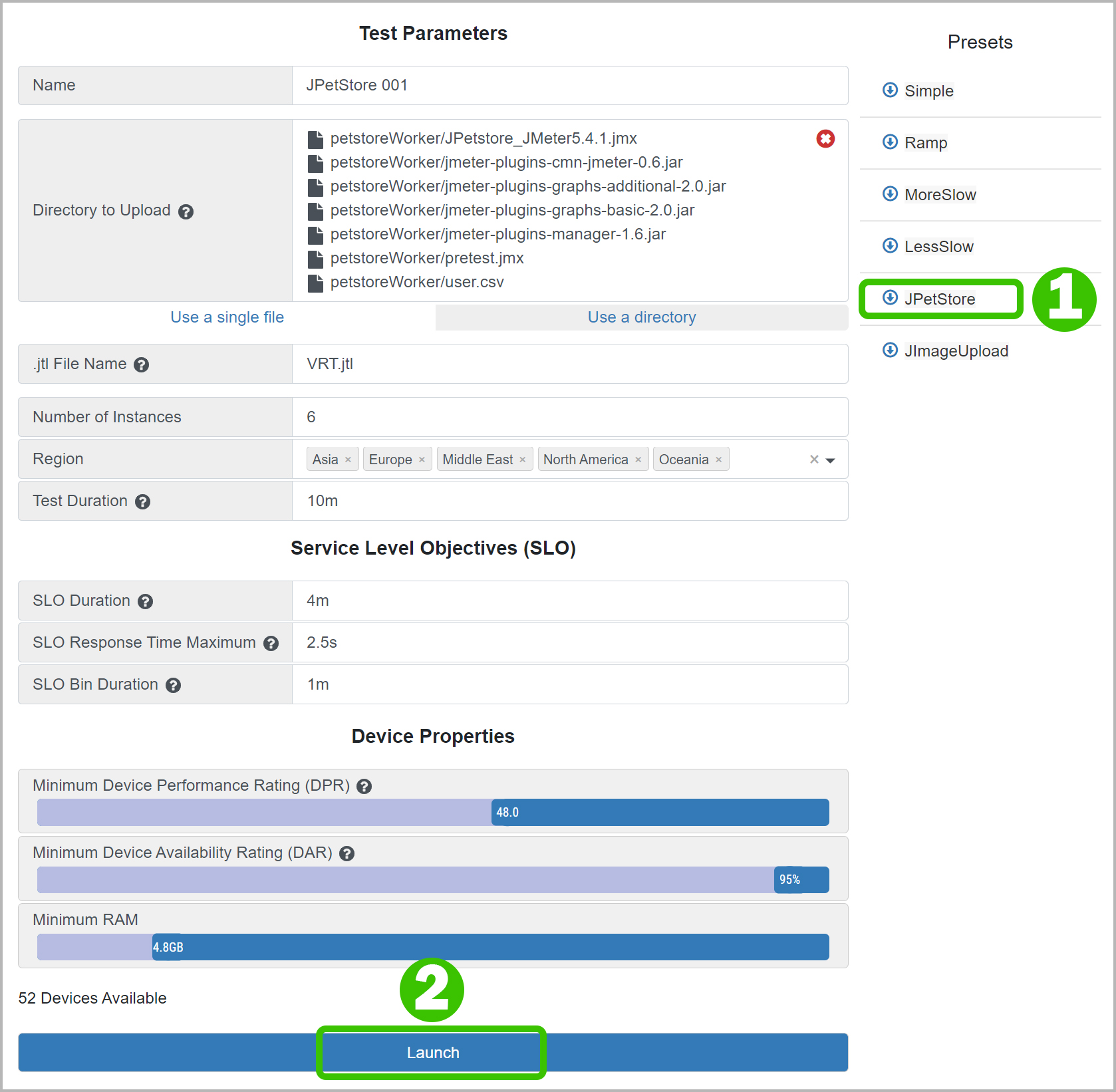Select file petstoreWorker/jmeter-plugins-graphs-additional-2.0.jar
This screenshot has height=1092, width=1116.
528,186
